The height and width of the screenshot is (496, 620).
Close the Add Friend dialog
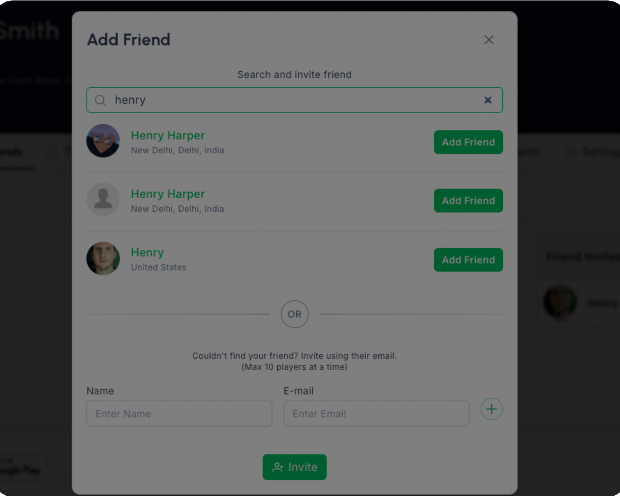(x=489, y=40)
